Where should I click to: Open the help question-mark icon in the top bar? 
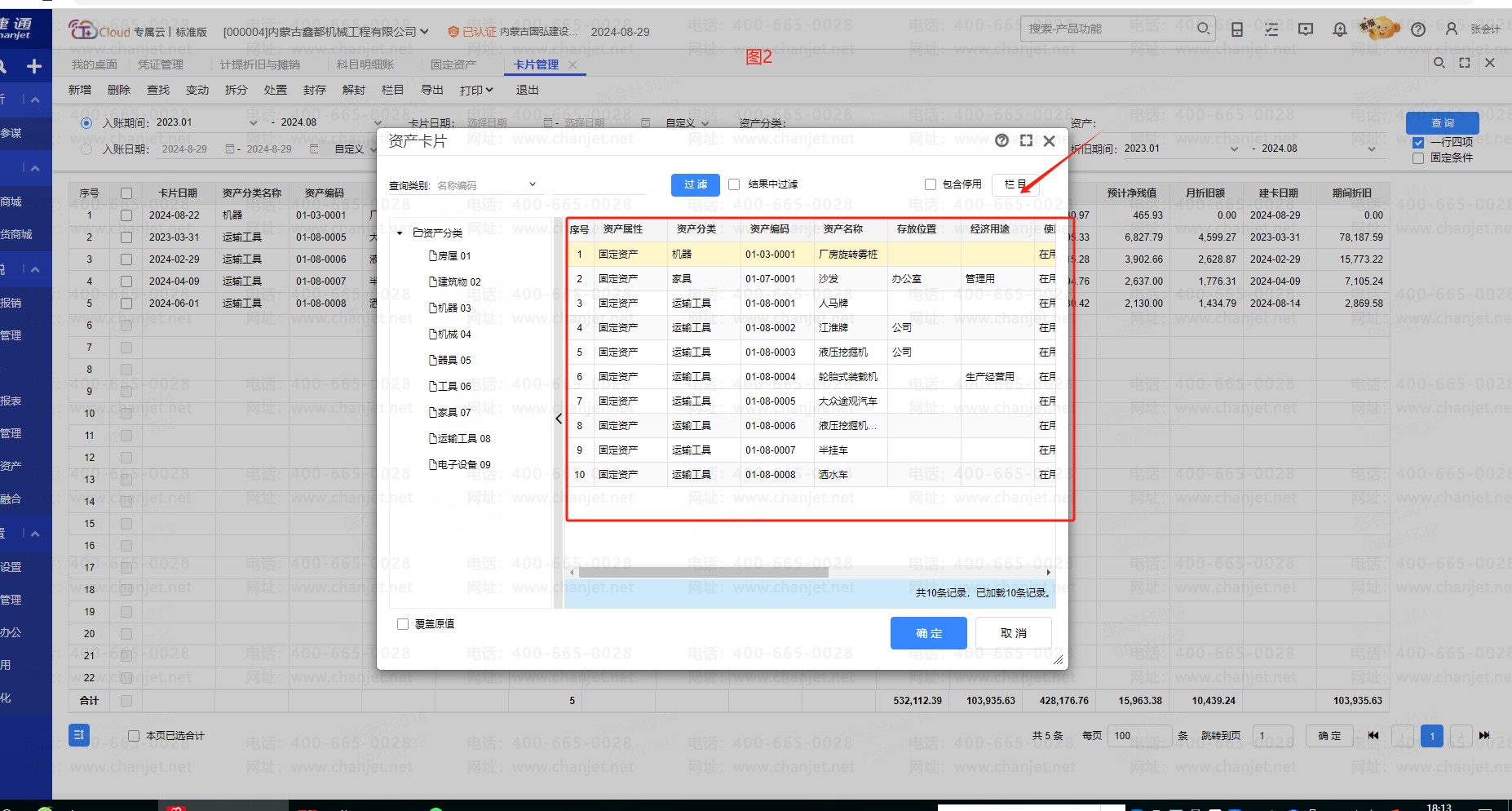(x=1418, y=29)
